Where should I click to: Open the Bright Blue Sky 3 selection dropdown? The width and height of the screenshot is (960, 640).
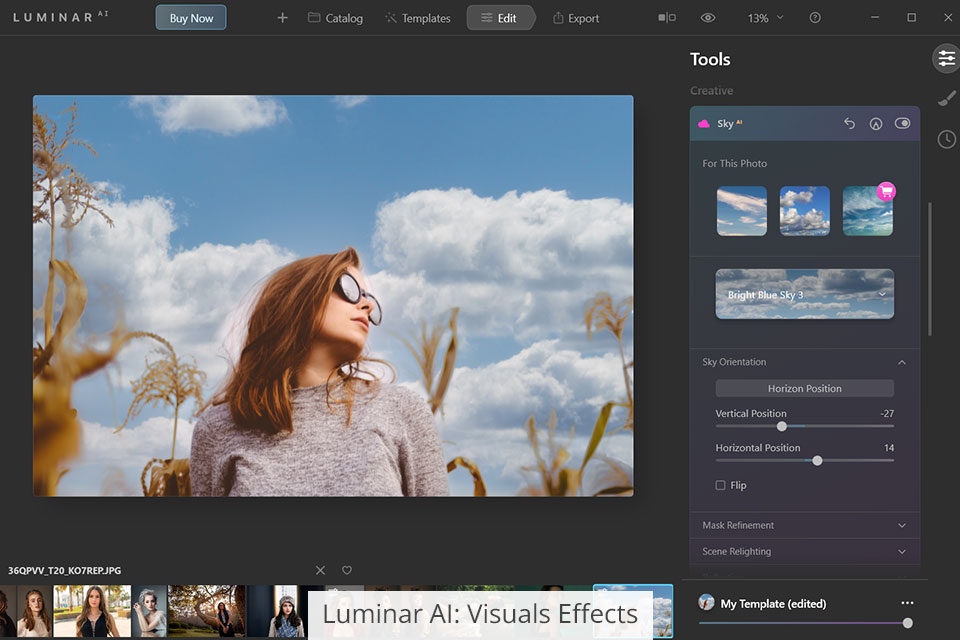[x=804, y=294]
